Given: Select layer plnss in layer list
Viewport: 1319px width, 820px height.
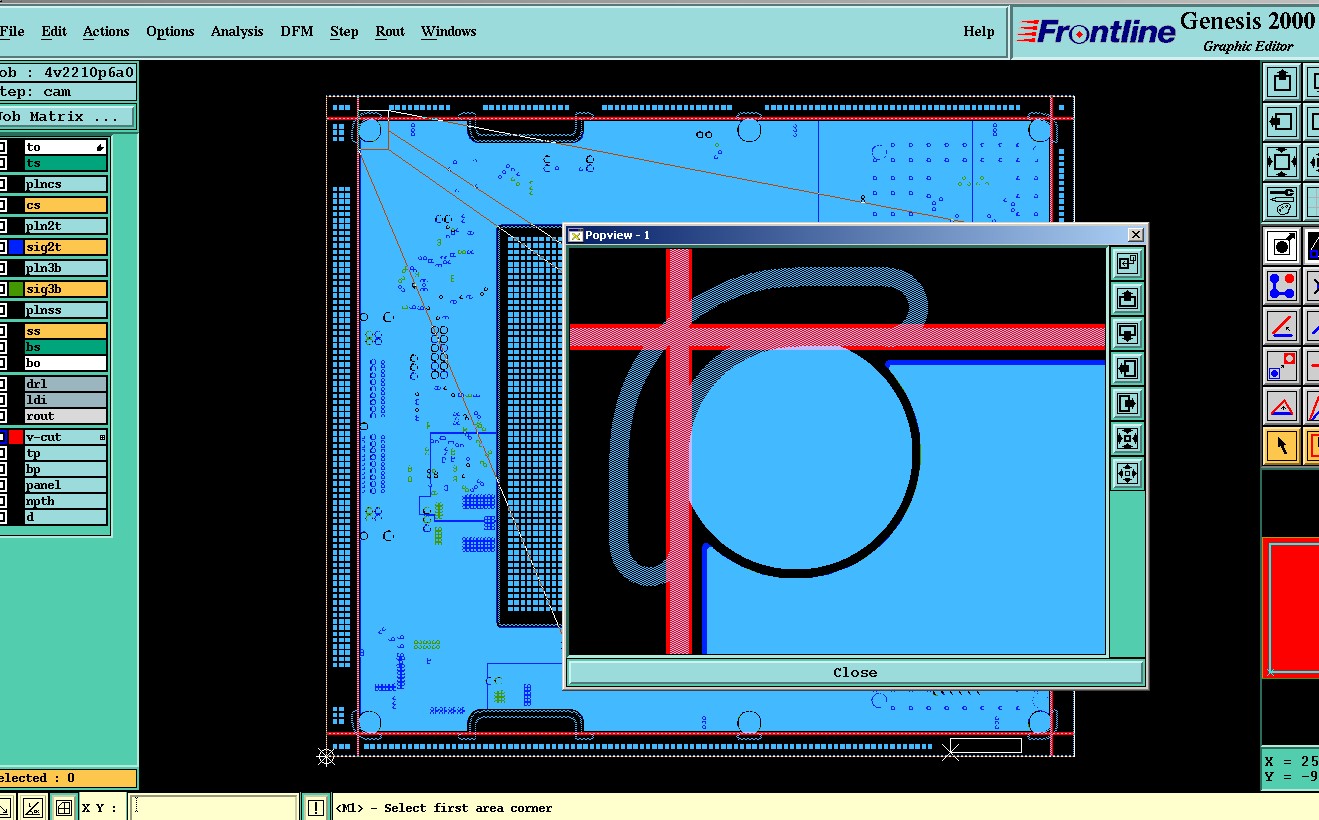Looking at the screenshot, I should click(65, 310).
